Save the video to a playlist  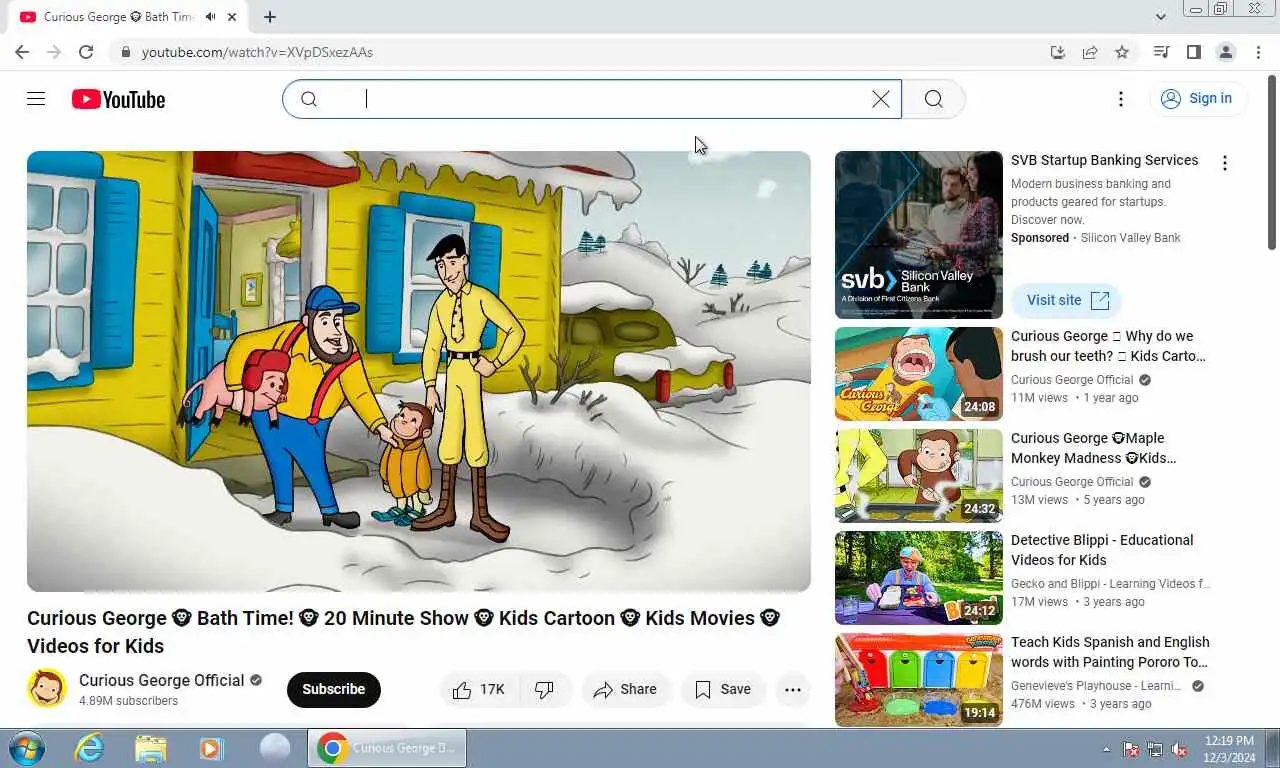(723, 689)
